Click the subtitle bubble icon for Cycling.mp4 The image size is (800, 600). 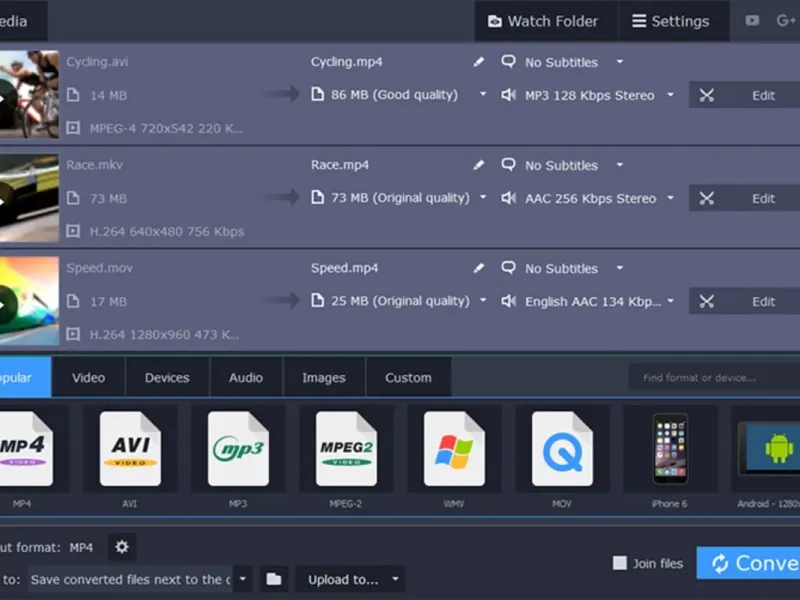tap(508, 62)
